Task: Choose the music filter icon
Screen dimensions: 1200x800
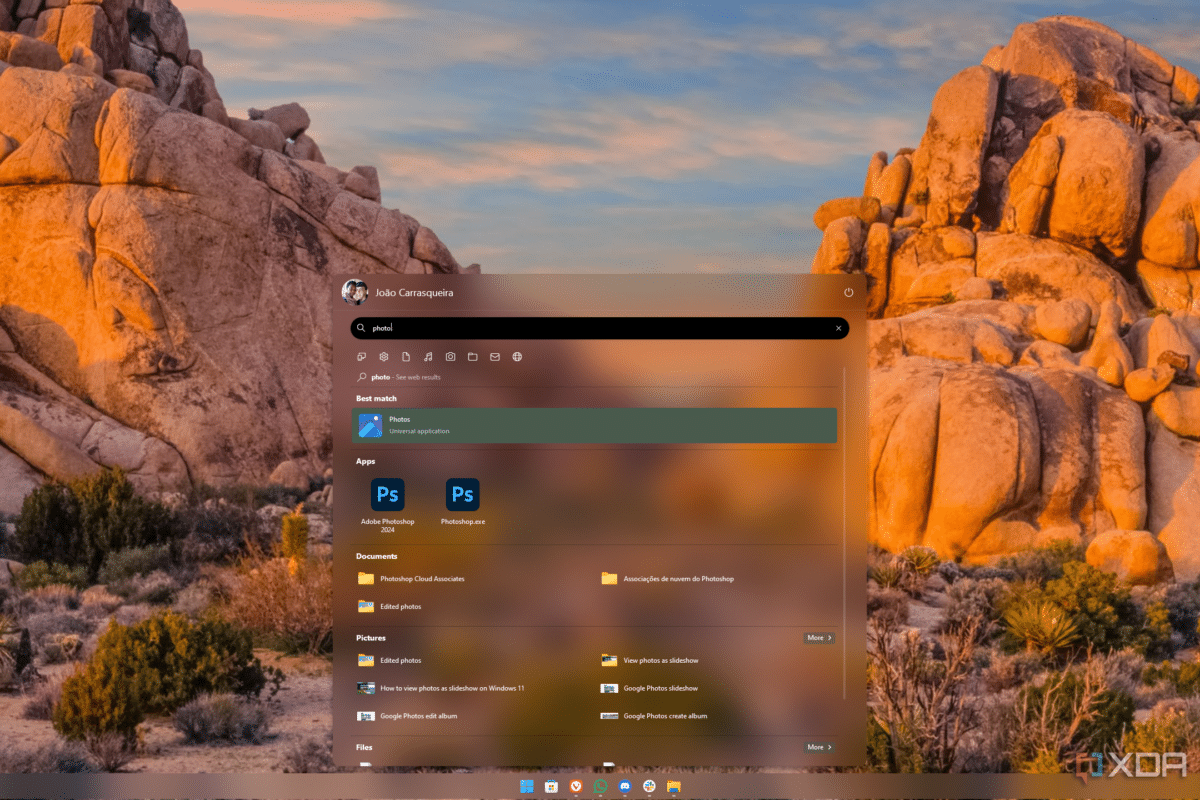Action: pos(428,357)
